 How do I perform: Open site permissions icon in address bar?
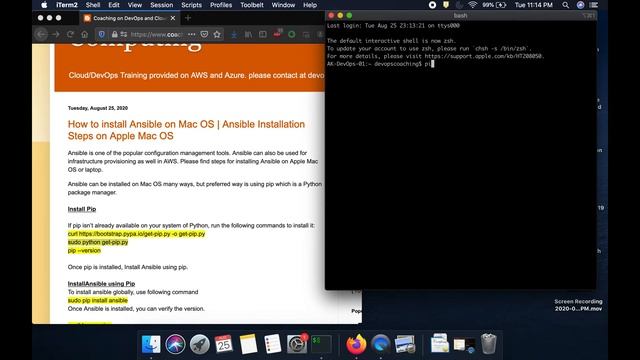(123, 34)
